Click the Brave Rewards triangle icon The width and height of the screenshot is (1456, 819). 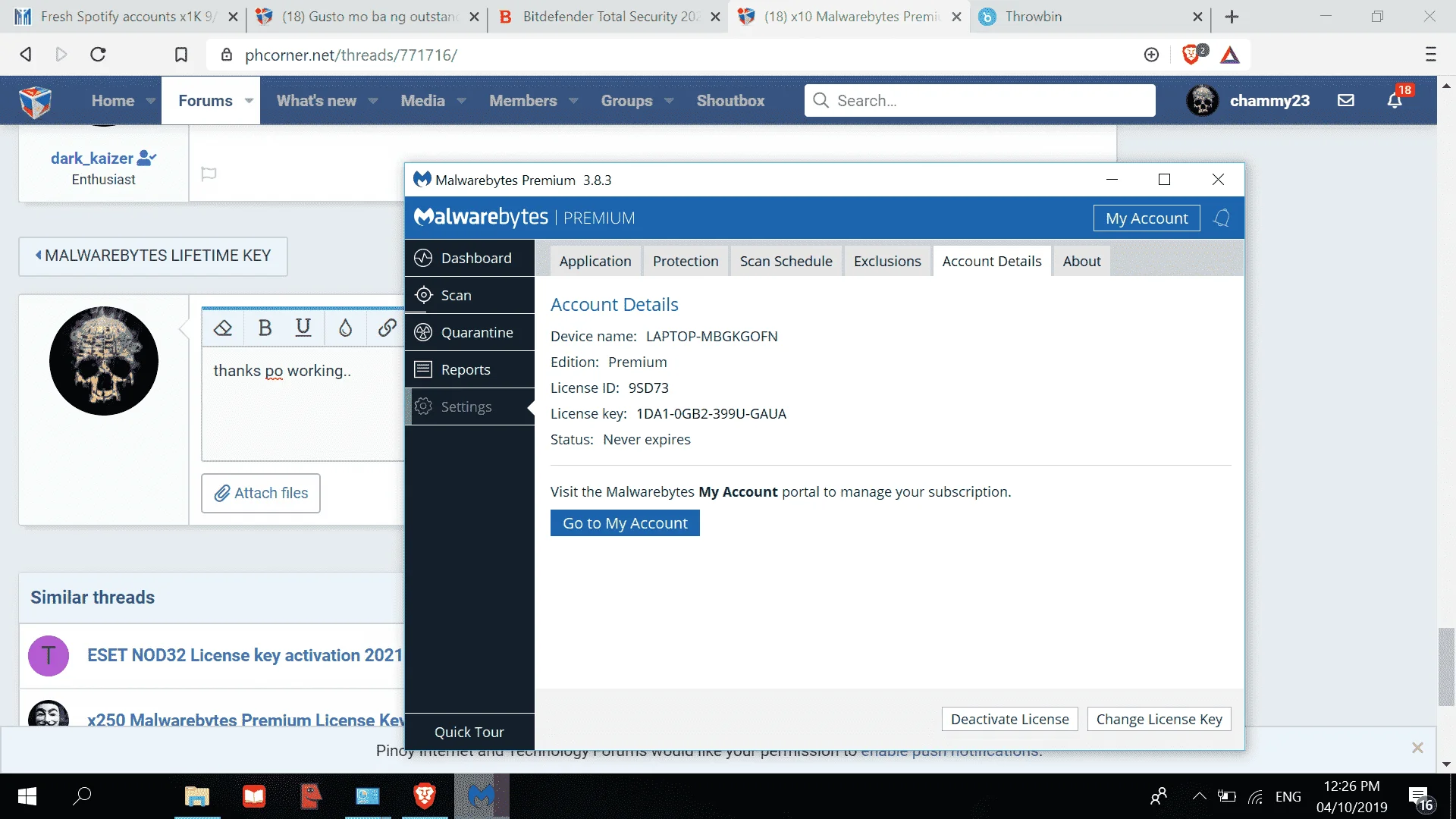[1230, 55]
